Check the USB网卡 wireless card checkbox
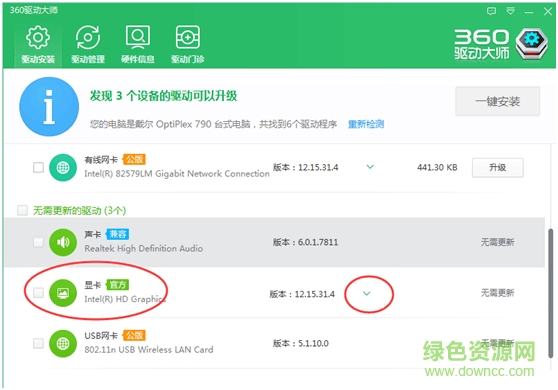Viewport: 558px width, 390px height. tap(38, 343)
